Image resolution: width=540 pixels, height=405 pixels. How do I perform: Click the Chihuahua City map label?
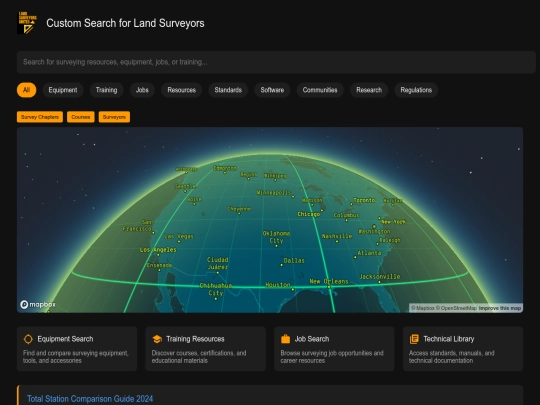[x=216, y=289]
